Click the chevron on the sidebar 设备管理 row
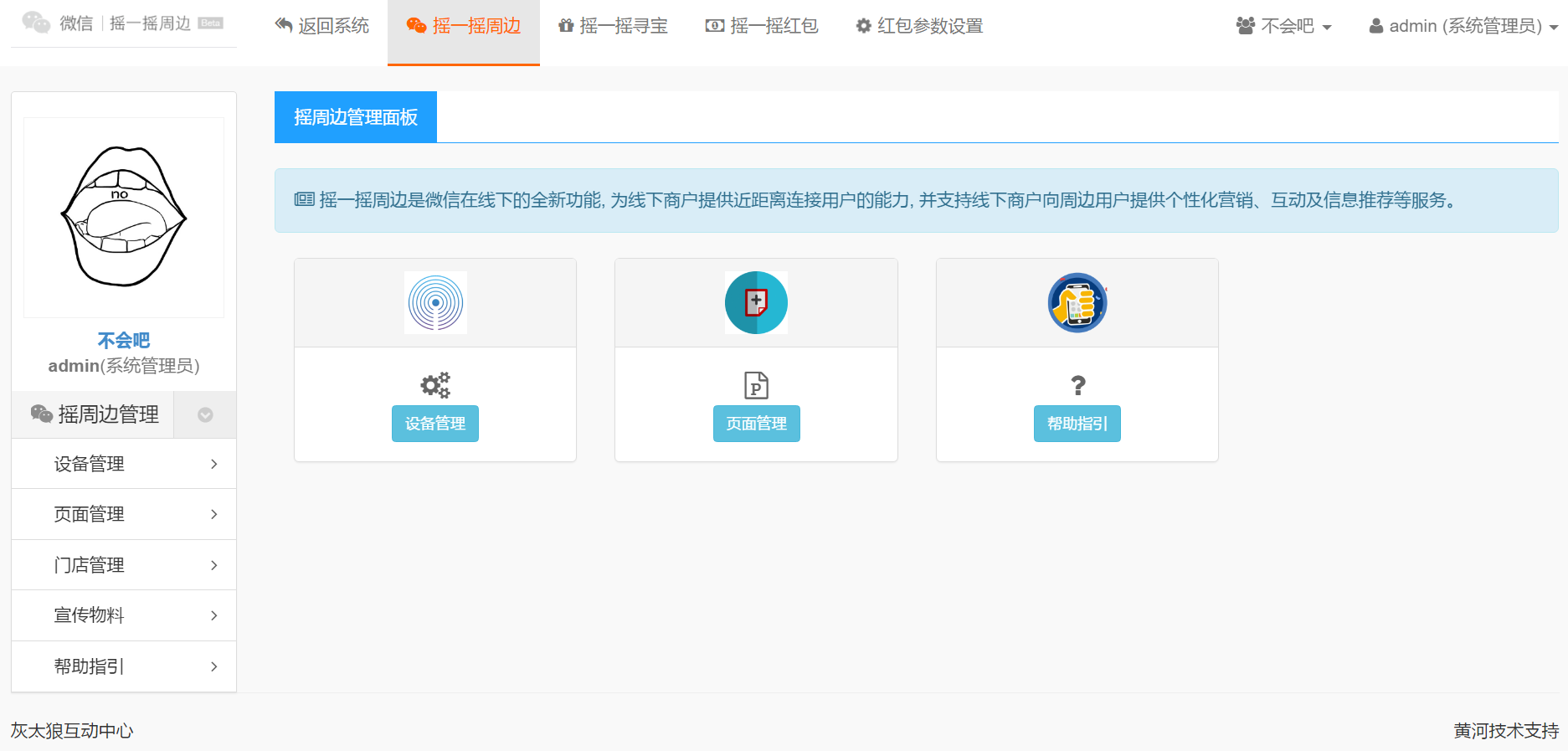The width and height of the screenshot is (1568, 751). 214,464
